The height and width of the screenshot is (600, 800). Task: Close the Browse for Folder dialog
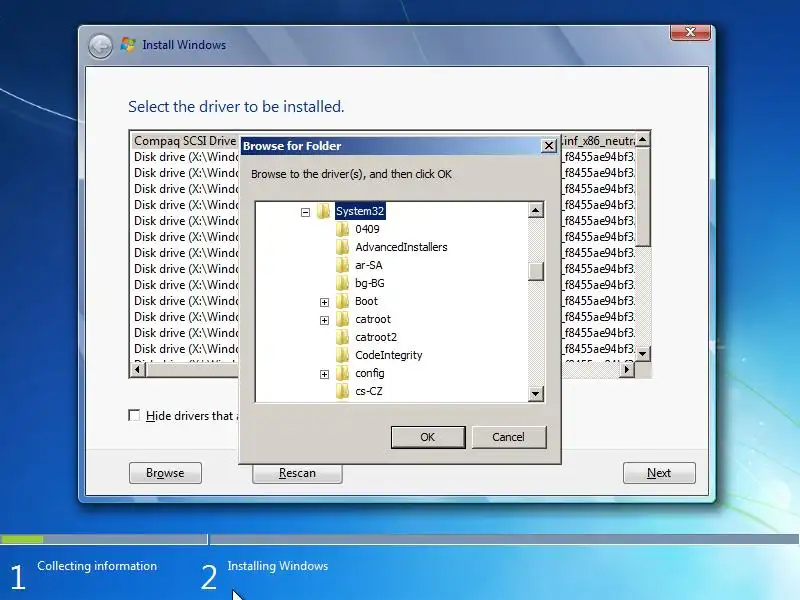tap(548, 146)
